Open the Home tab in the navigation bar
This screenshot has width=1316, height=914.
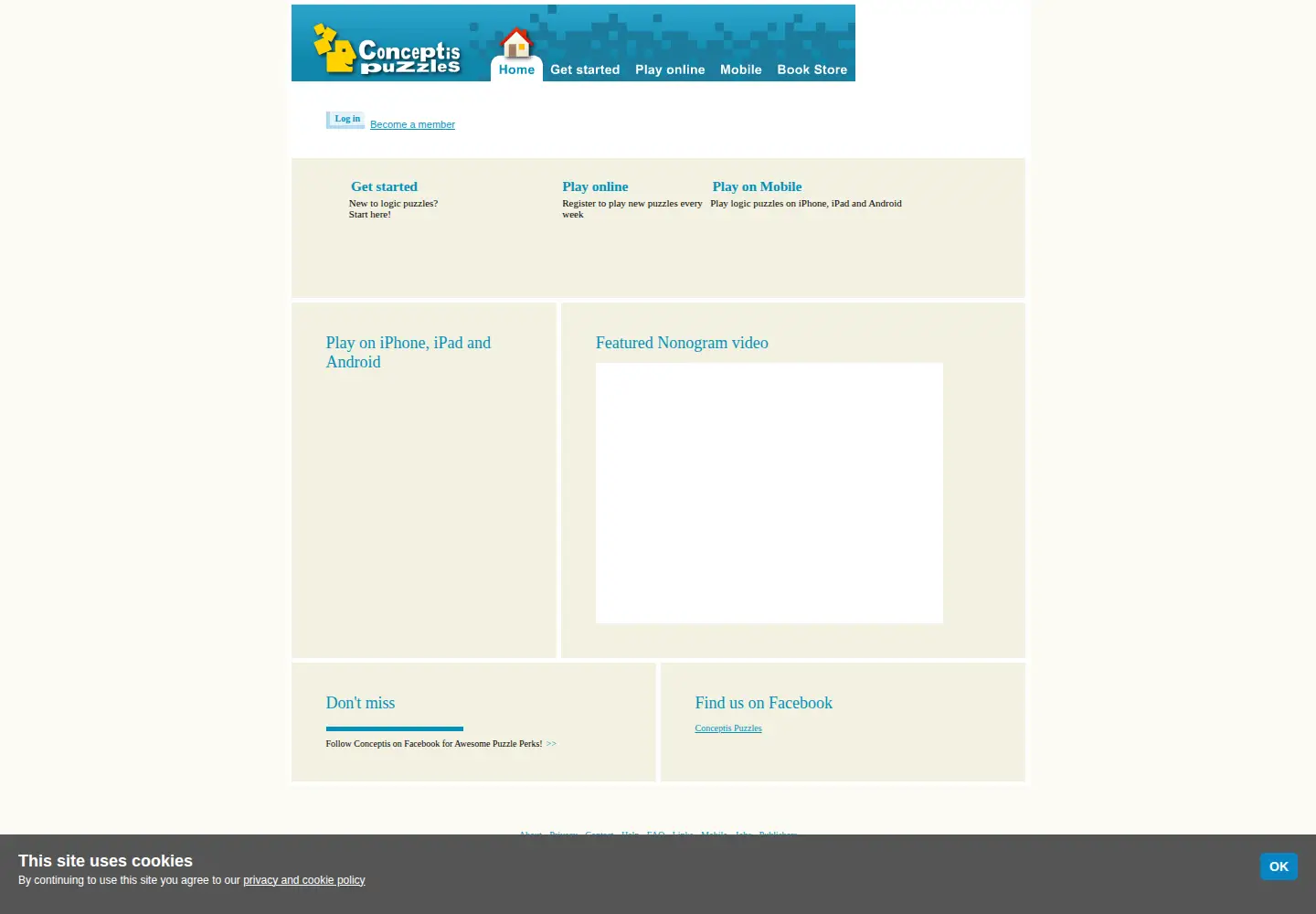click(x=516, y=69)
